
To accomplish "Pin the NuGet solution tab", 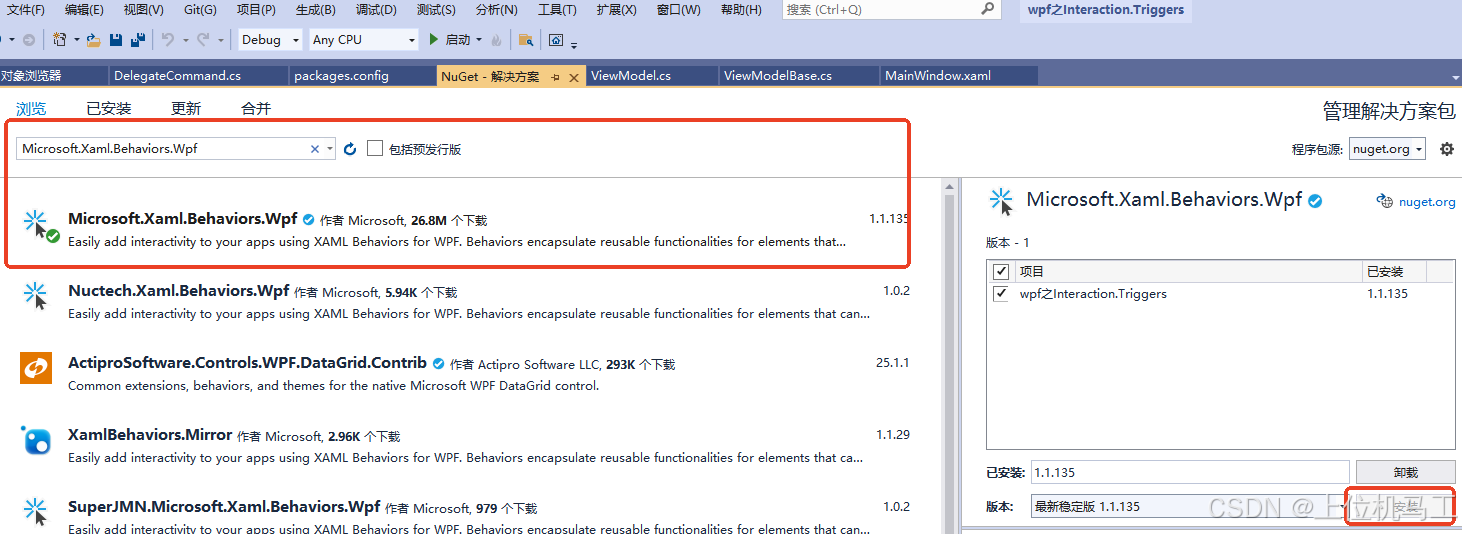I will click(556, 77).
